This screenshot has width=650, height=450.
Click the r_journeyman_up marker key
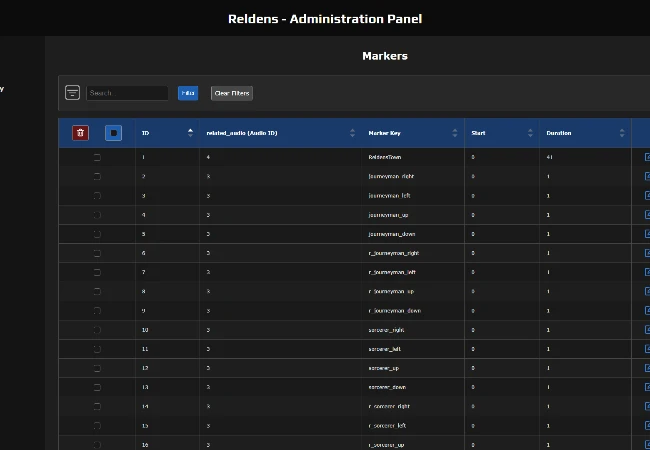point(391,291)
